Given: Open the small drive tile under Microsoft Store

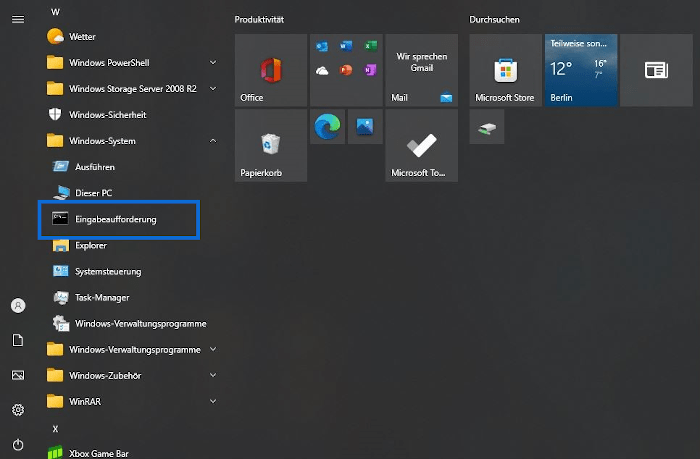Looking at the screenshot, I should (x=487, y=127).
